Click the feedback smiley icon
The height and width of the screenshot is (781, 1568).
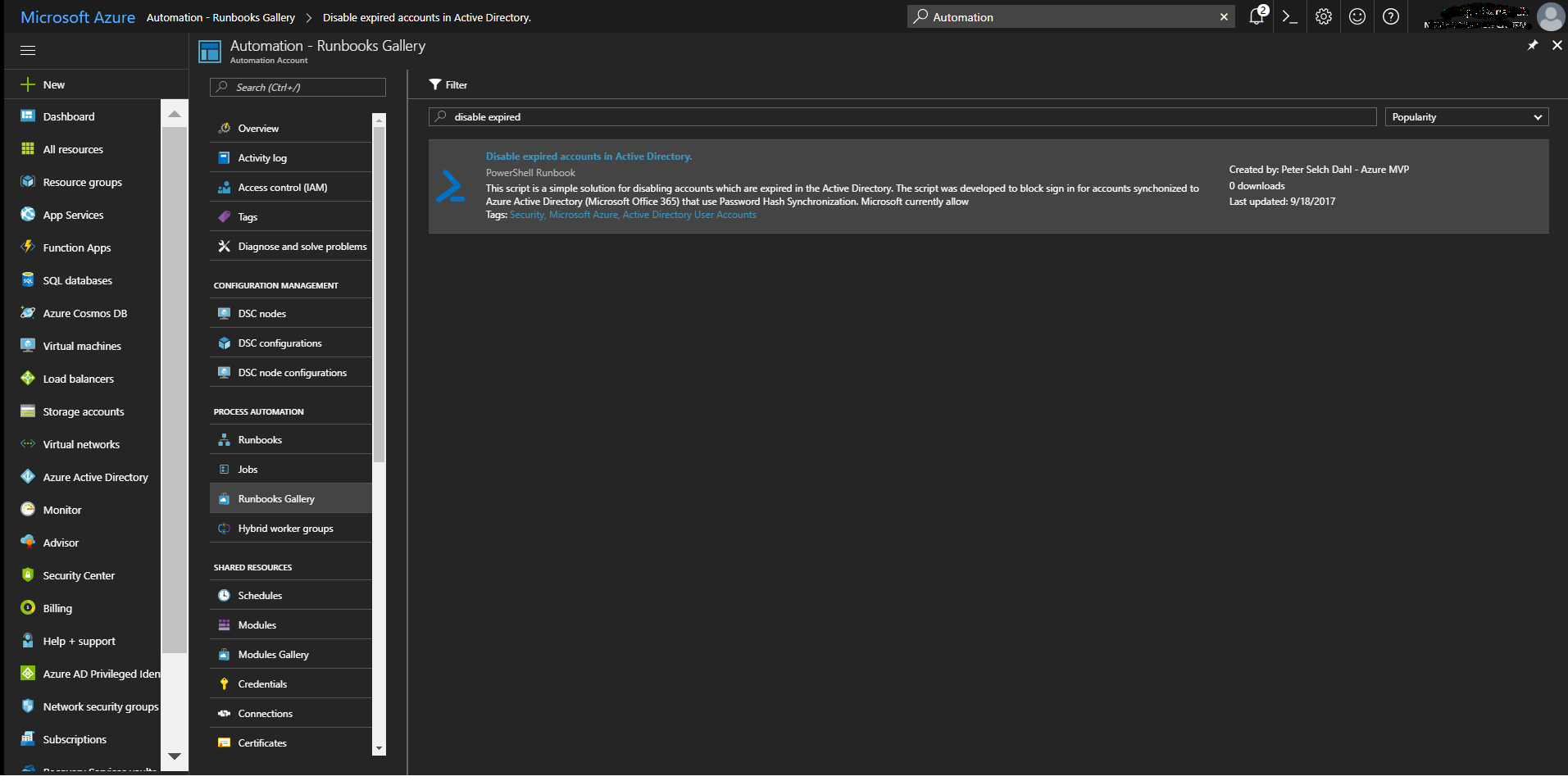(1357, 16)
